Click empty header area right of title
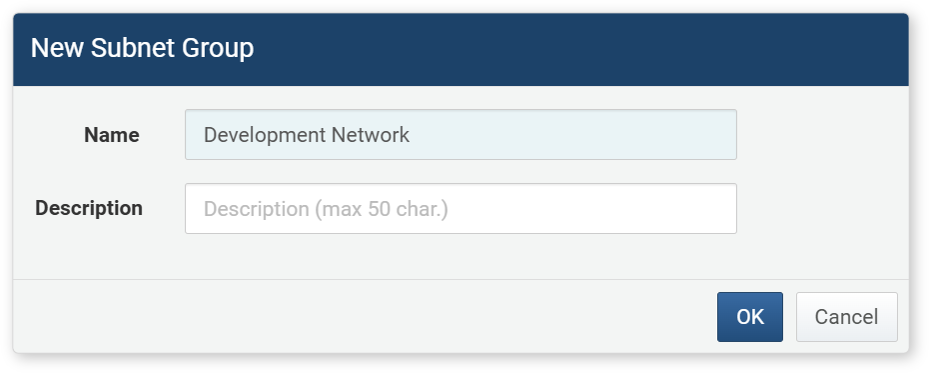Viewport: 930px width, 374px height. (581, 50)
